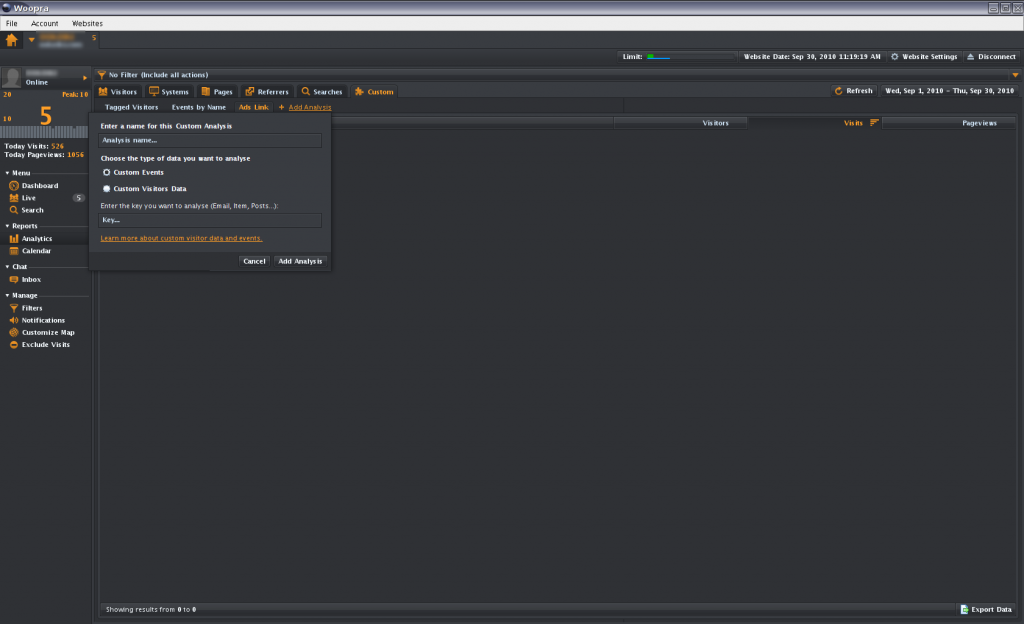Click the Today Visits value 526

(57, 146)
